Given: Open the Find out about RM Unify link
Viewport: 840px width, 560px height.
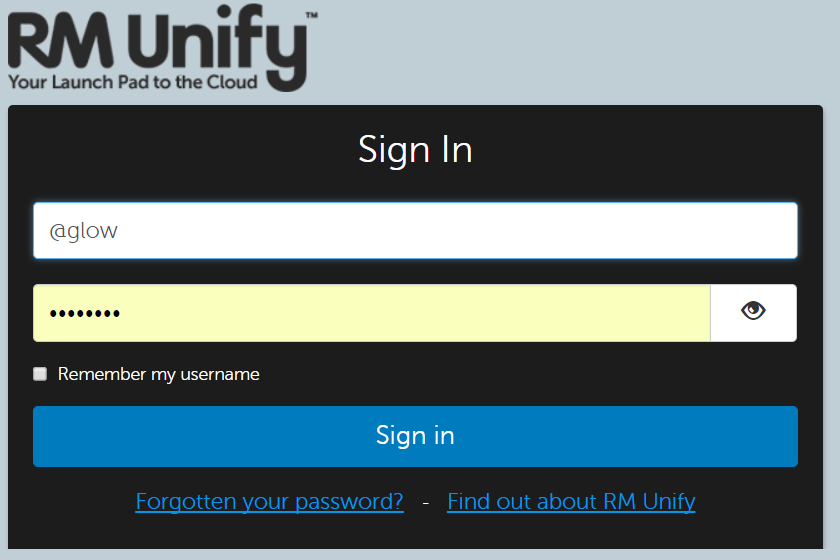Looking at the screenshot, I should [571, 502].
